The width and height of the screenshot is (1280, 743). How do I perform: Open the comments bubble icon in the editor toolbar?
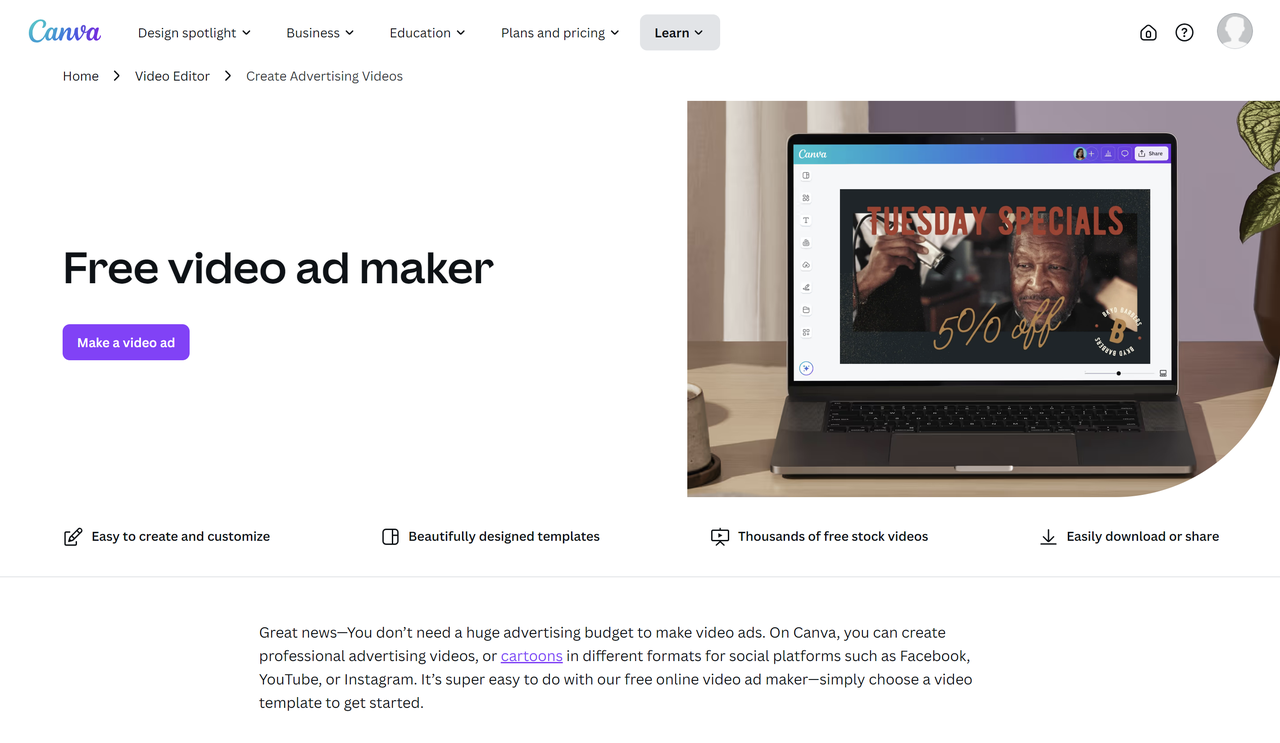pos(1124,153)
